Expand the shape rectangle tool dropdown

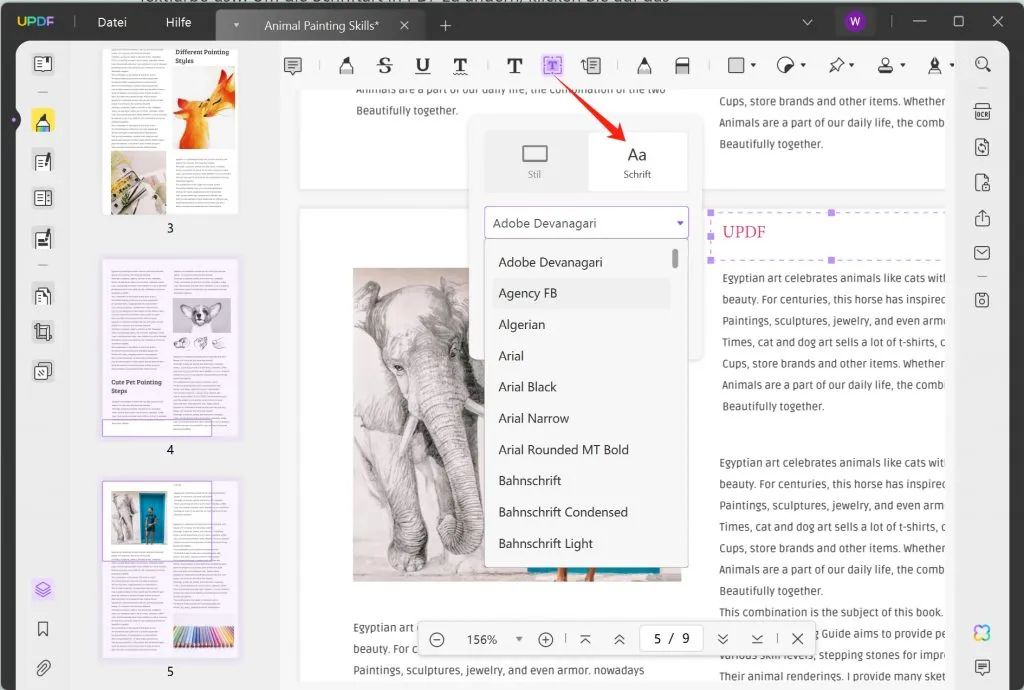[x=752, y=66]
